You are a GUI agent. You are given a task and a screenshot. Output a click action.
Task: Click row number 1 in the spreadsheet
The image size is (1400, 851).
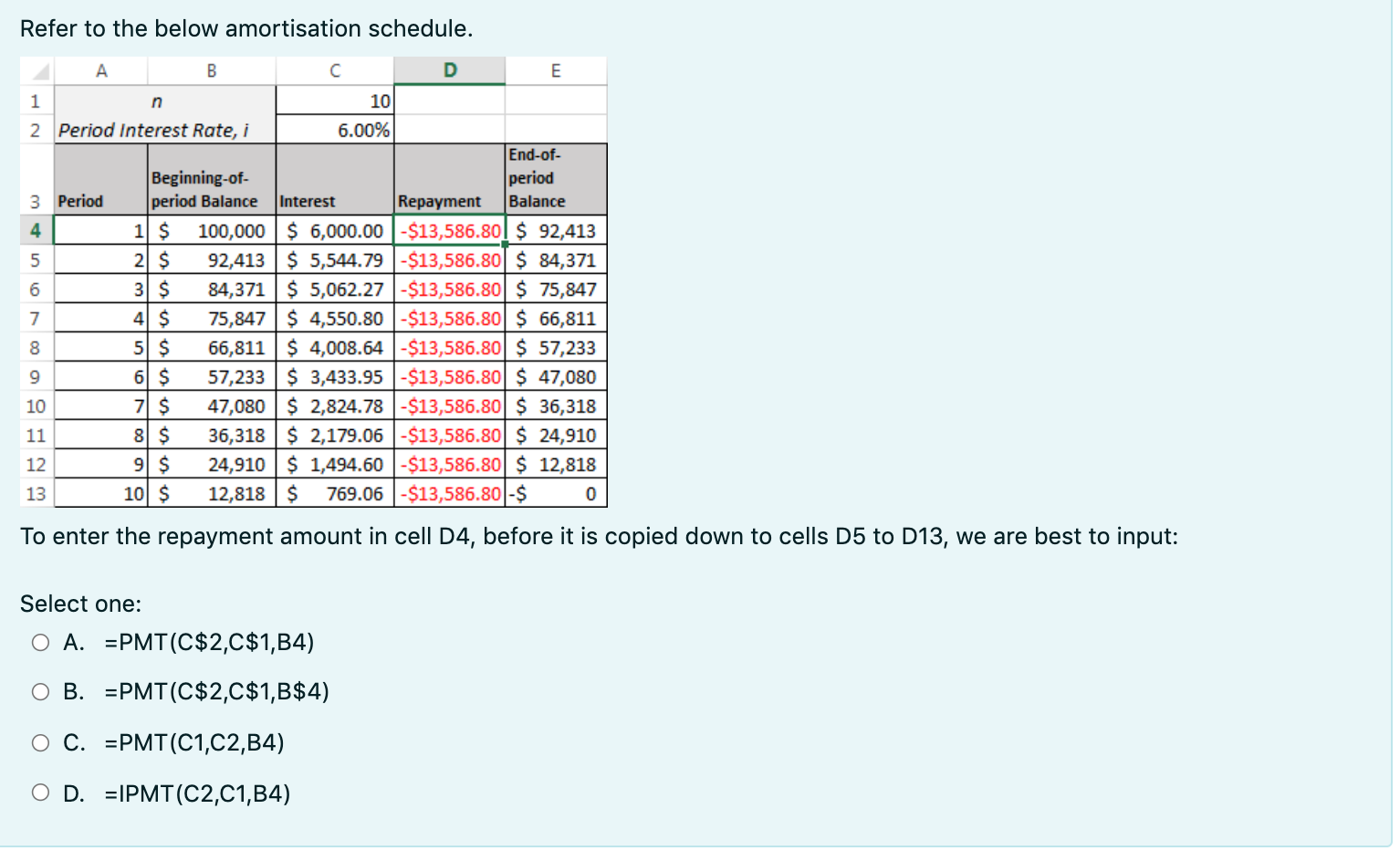coord(37,100)
